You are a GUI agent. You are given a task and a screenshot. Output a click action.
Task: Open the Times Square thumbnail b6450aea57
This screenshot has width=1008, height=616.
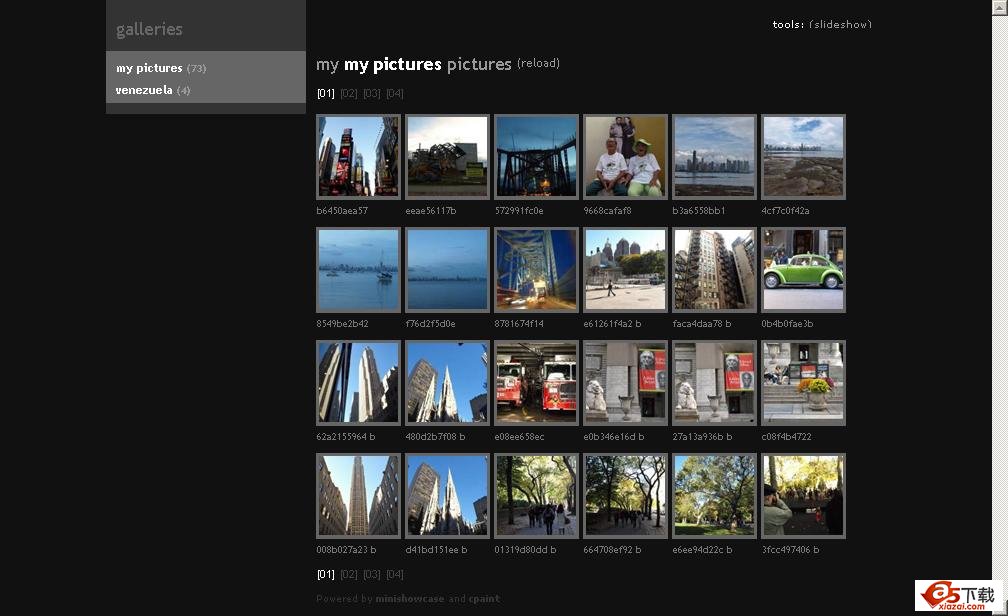tap(358, 157)
